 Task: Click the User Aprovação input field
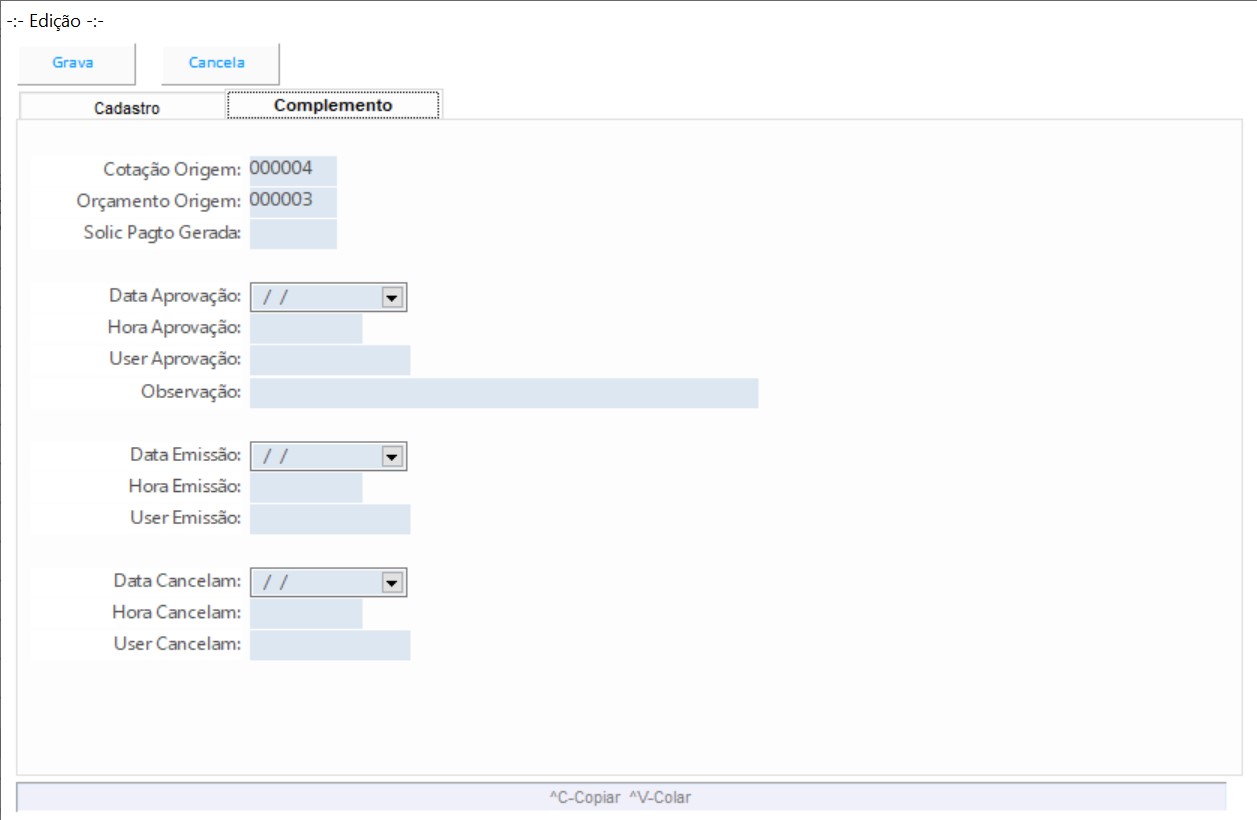[330, 360]
